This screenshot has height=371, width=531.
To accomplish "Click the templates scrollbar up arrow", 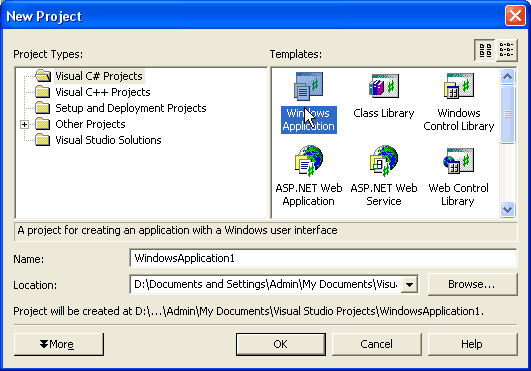I will (x=507, y=76).
